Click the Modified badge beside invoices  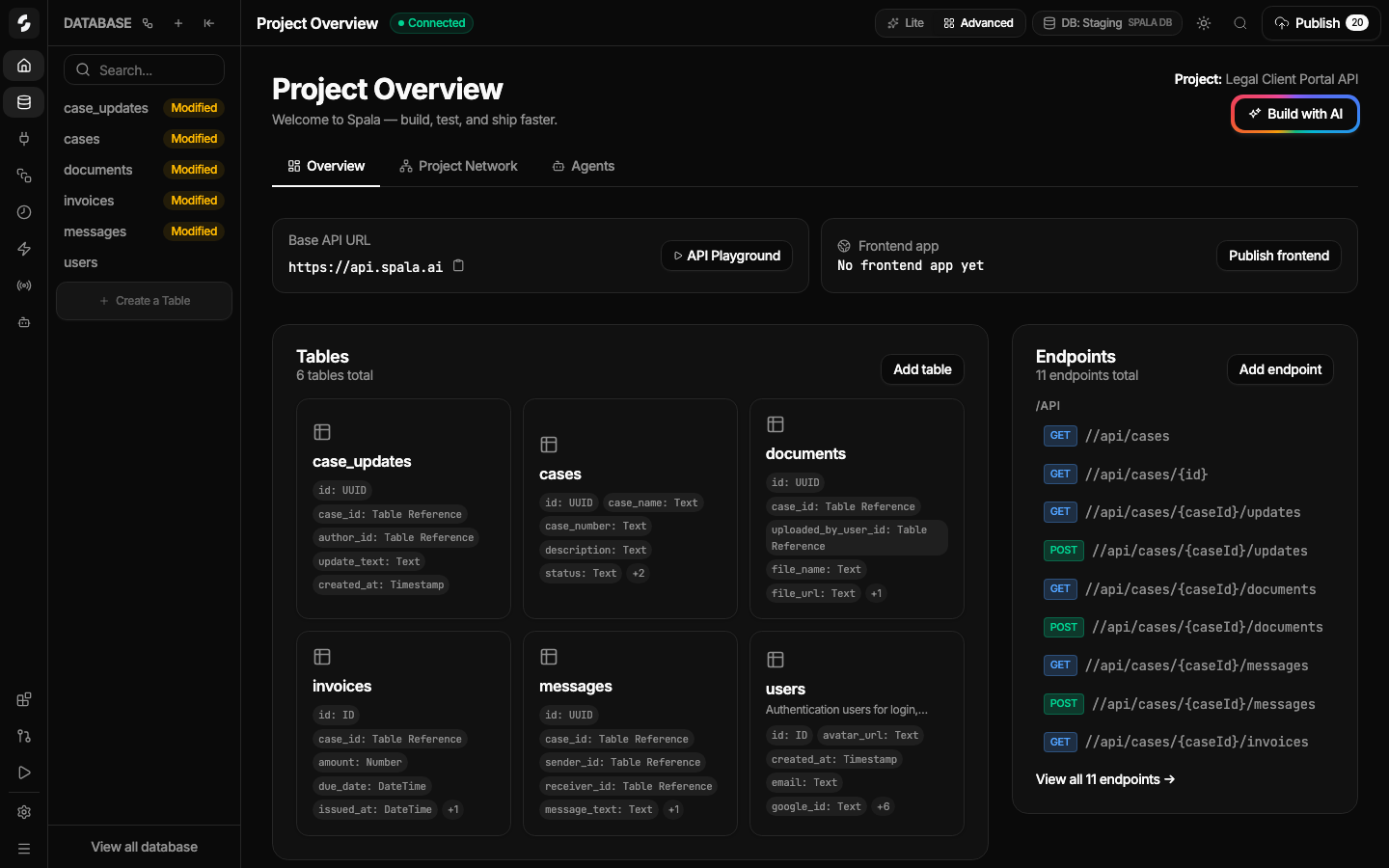pyautogui.click(x=194, y=201)
